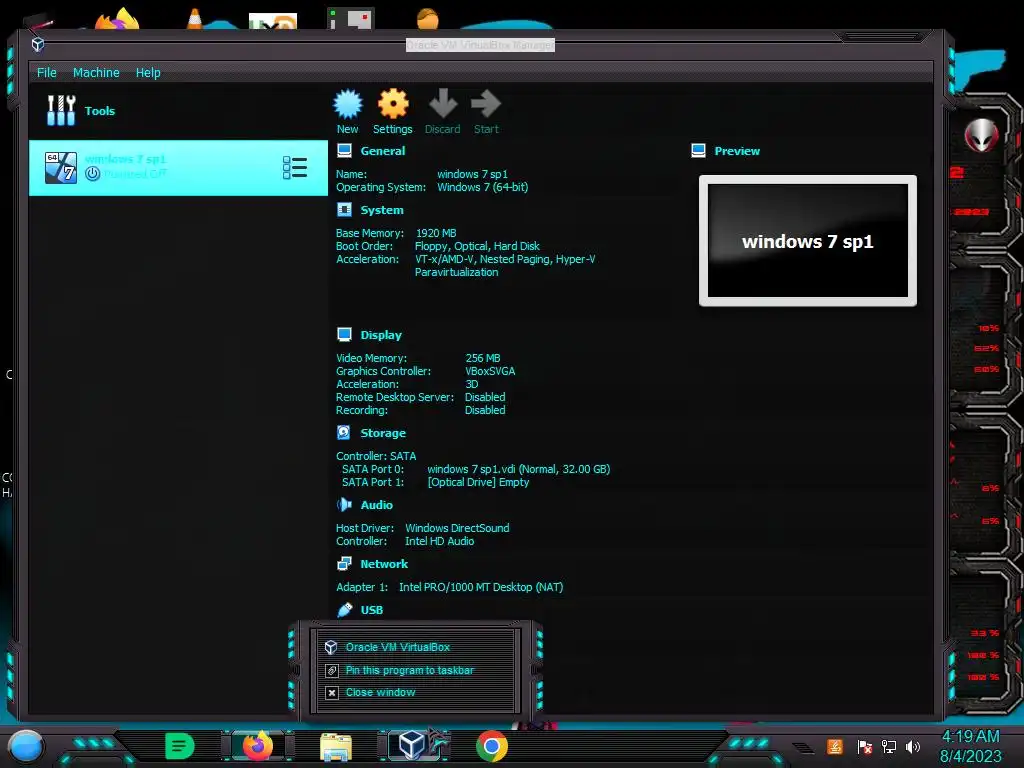
Task: Open the Settings gear for the VM
Action: pos(392,104)
